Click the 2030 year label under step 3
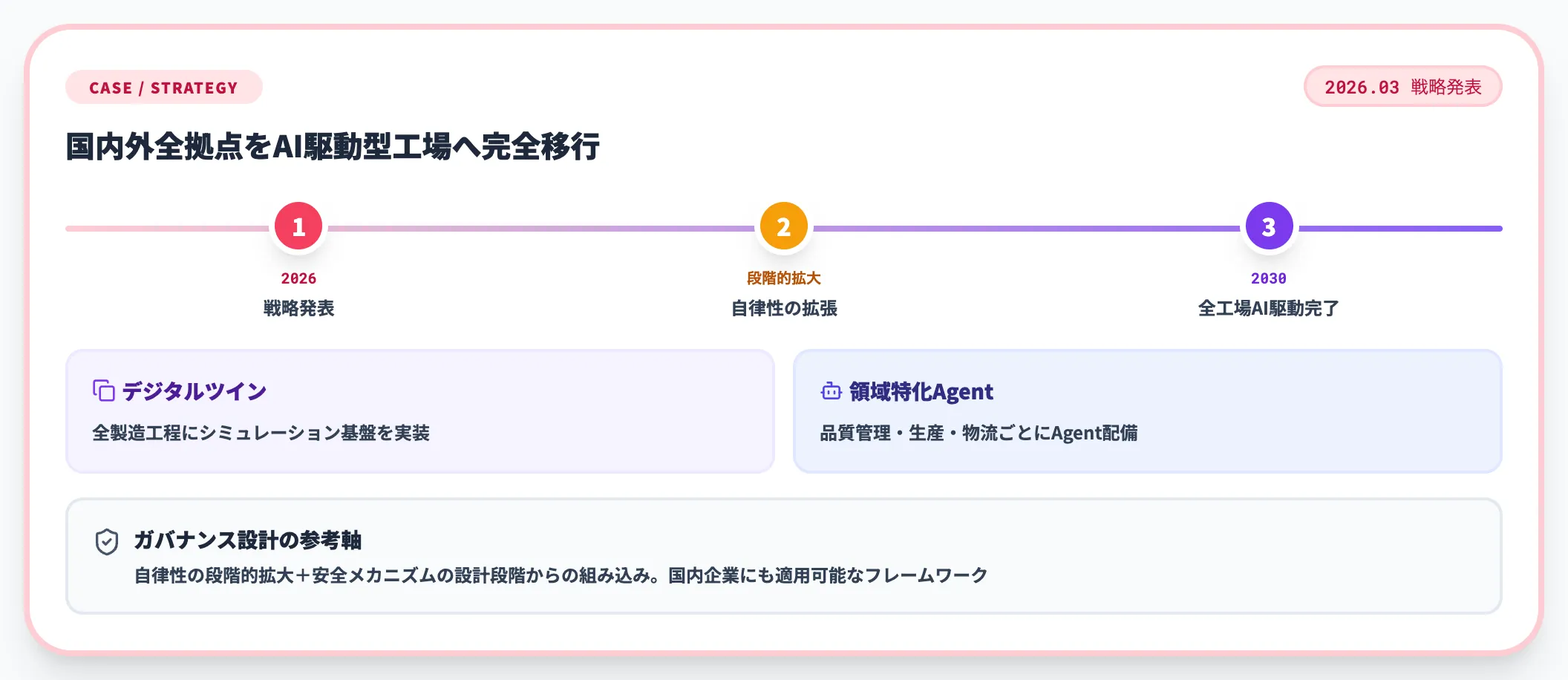This screenshot has width=1568, height=680. click(x=1268, y=278)
